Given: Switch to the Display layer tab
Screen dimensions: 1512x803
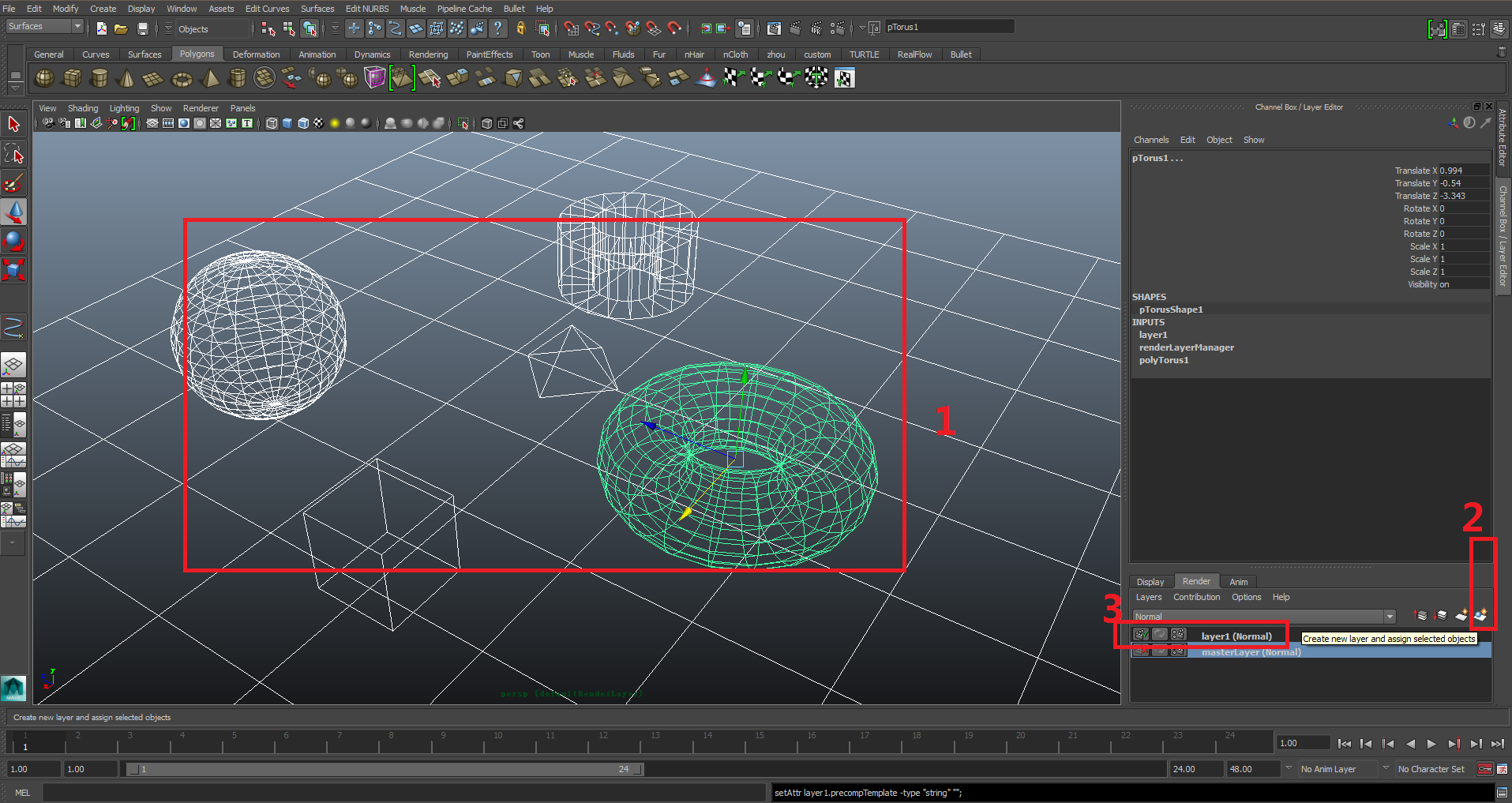Looking at the screenshot, I should point(1150,582).
